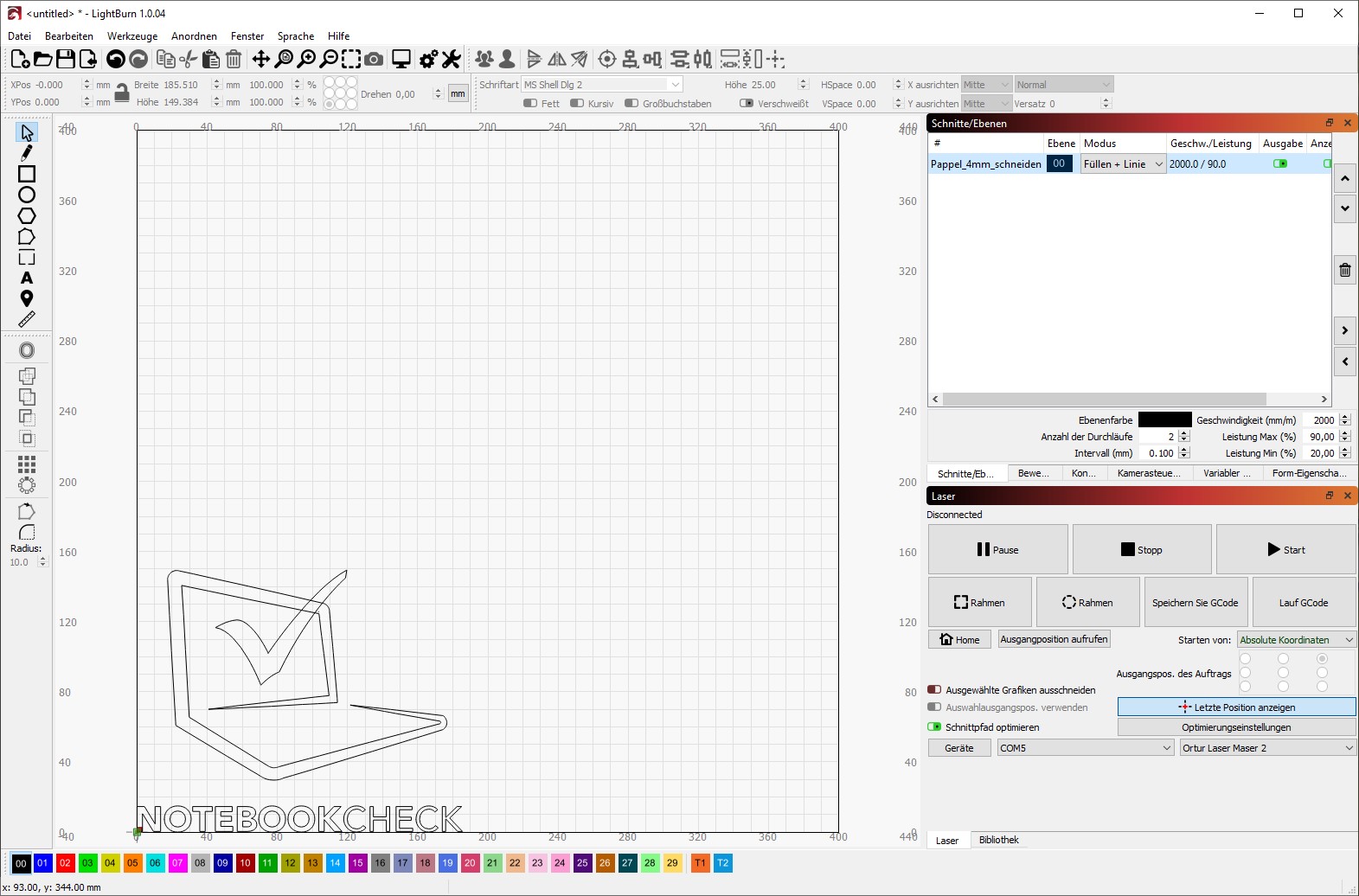This screenshot has height=896, width=1359.
Task: Open the Normal text layout dropdown
Action: click(x=1064, y=85)
